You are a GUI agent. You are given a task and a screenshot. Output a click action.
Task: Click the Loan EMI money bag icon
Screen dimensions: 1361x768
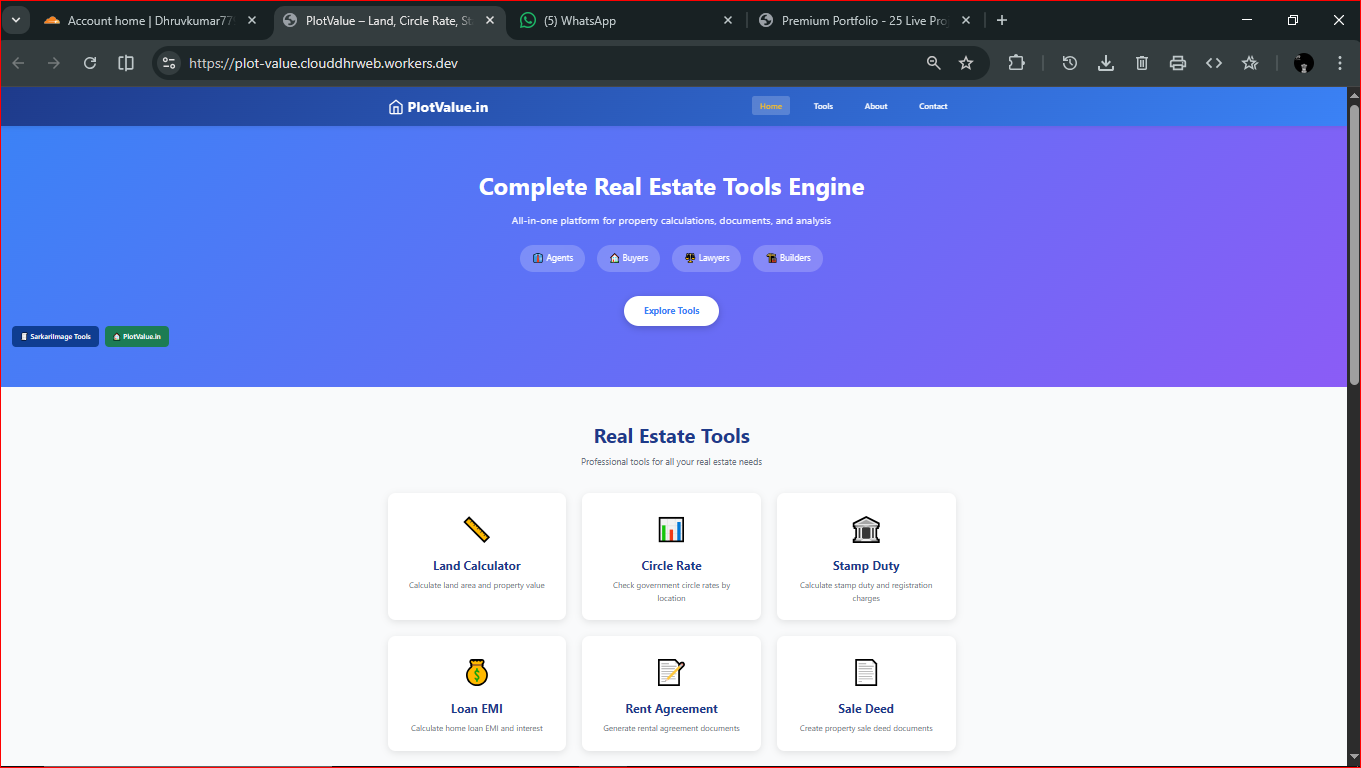[476, 672]
